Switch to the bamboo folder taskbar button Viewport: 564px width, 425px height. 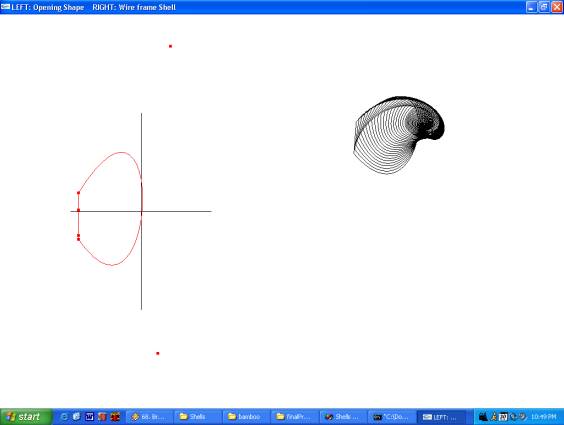tap(246, 417)
